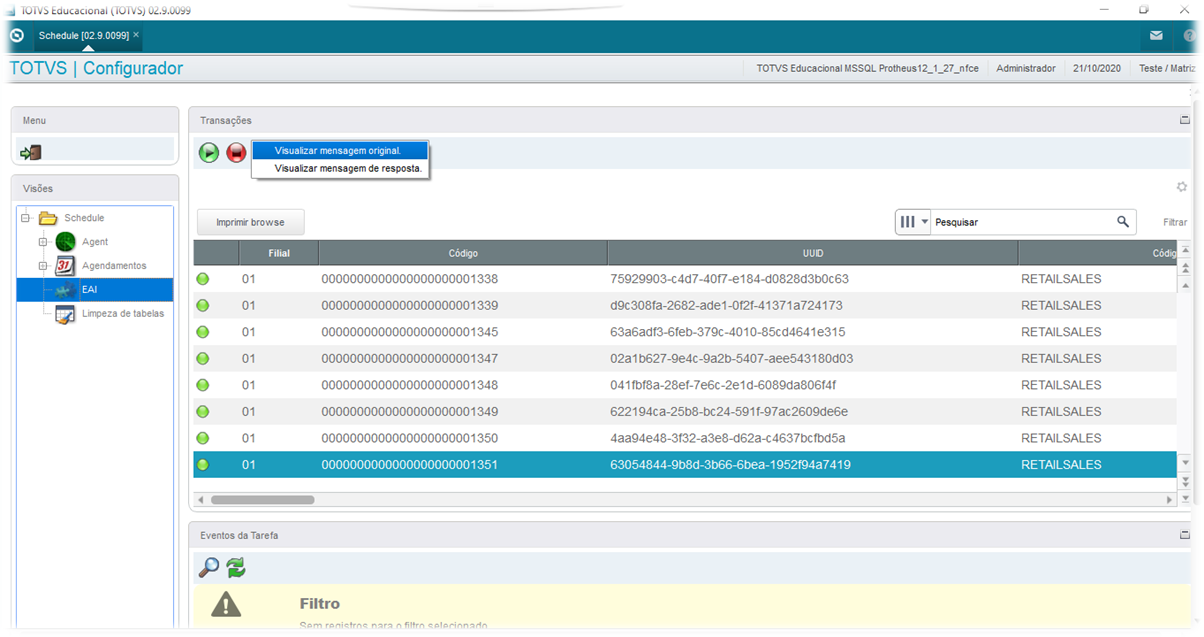
Task: Click the magnifier icon in the Pesquisar field
Action: 1123,222
